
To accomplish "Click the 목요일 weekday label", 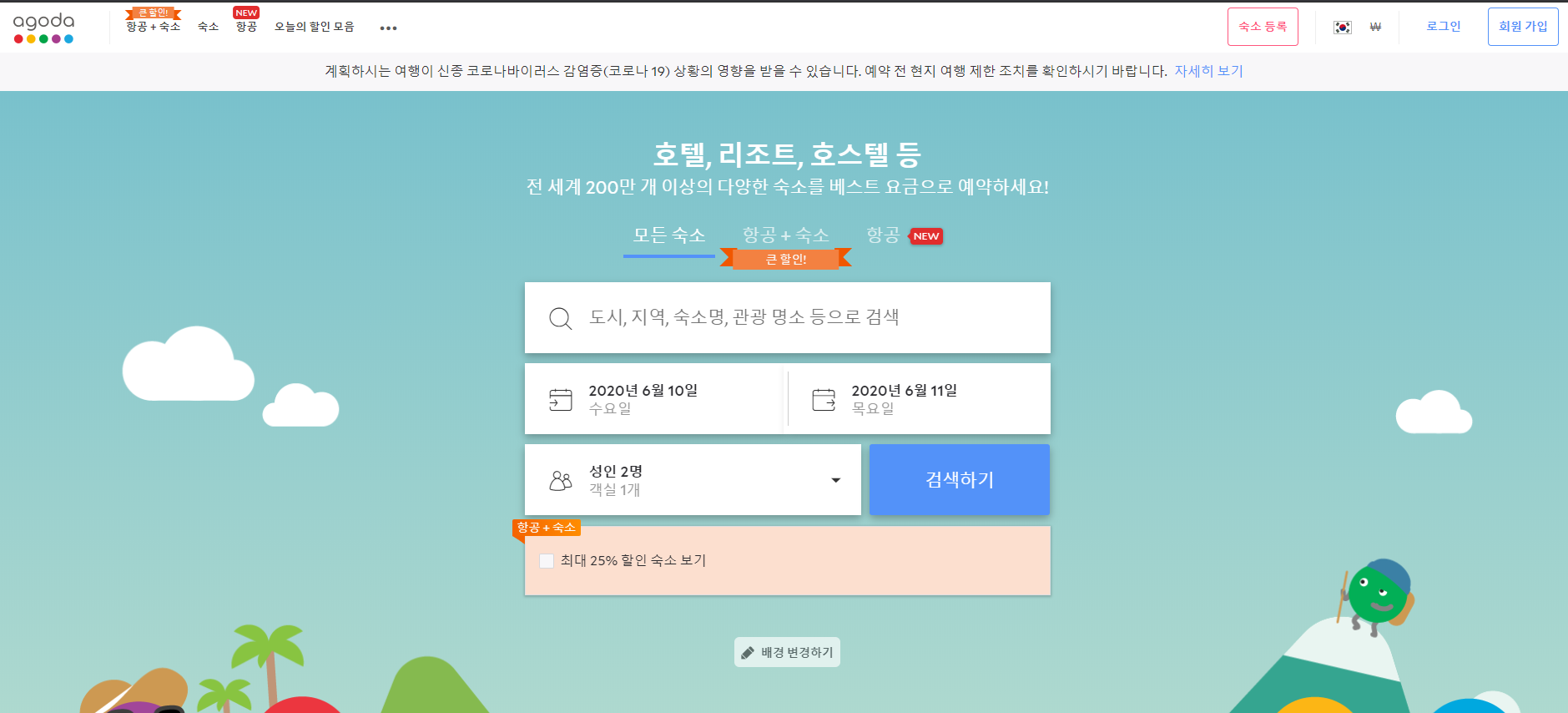I will 873,409.
